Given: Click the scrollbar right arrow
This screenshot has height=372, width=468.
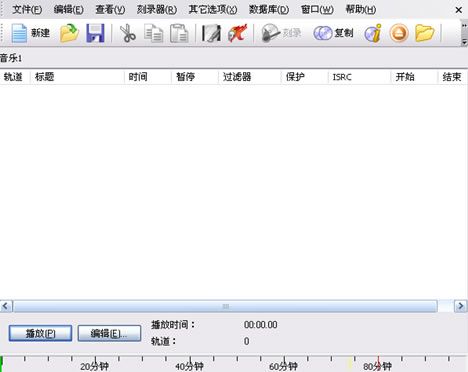Looking at the screenshot, I should (x=461, y=306).
